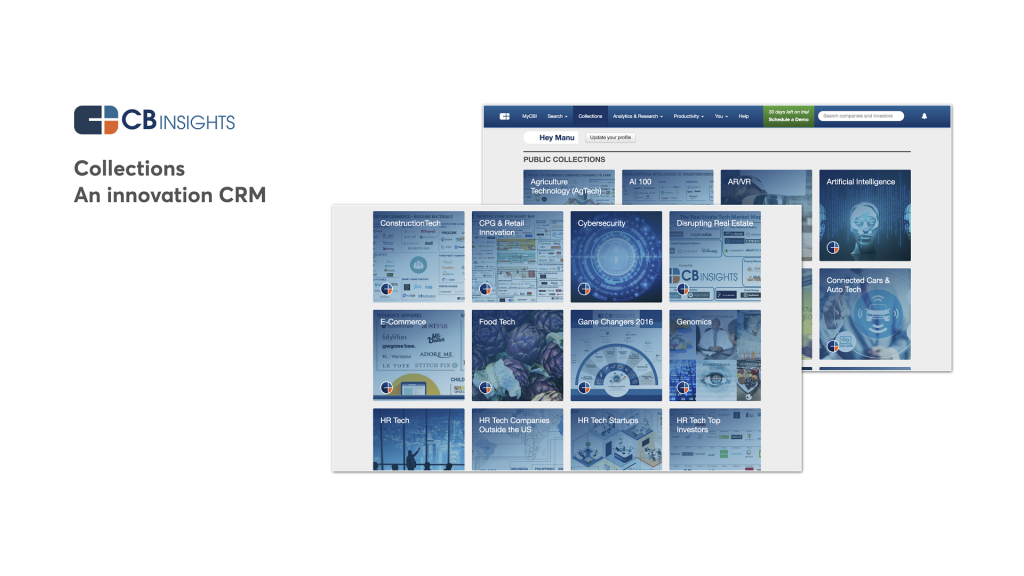Open the HR Tech Top Investors collection

click(x=715, y=440)
